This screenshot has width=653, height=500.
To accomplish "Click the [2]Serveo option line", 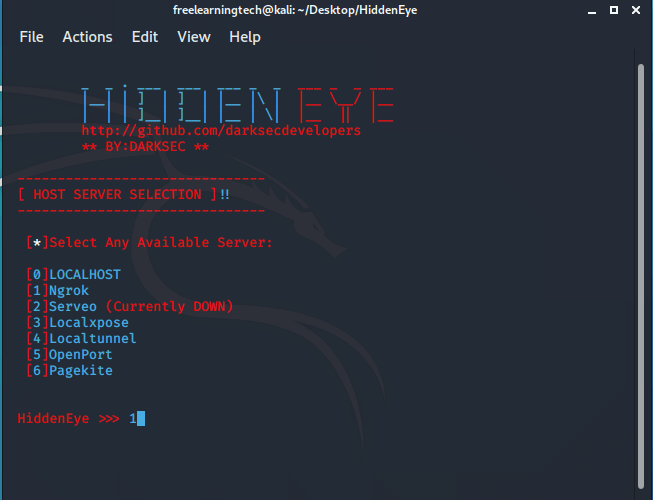I will 130,306.
